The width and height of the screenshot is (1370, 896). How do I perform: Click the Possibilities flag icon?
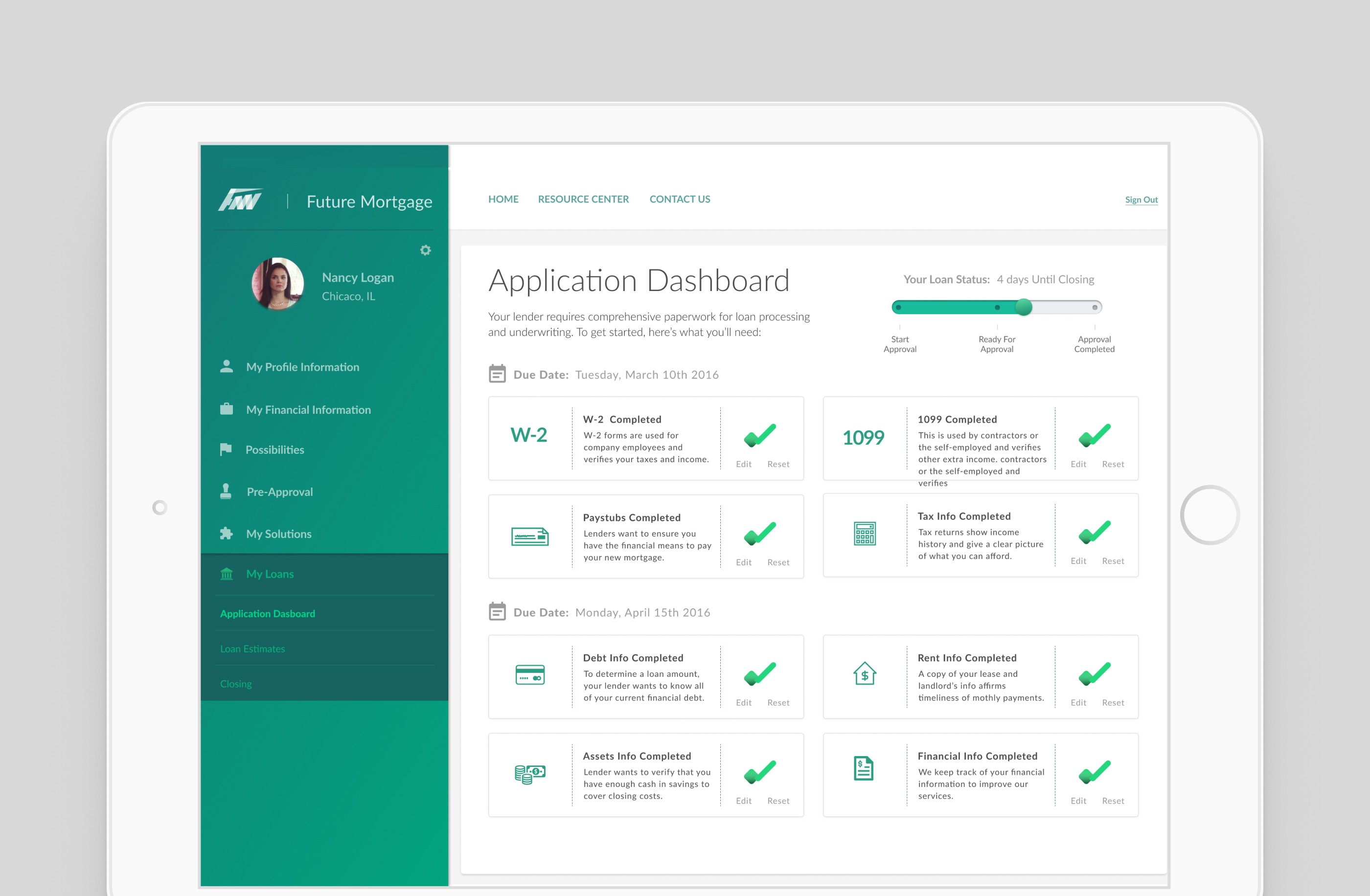227,449
